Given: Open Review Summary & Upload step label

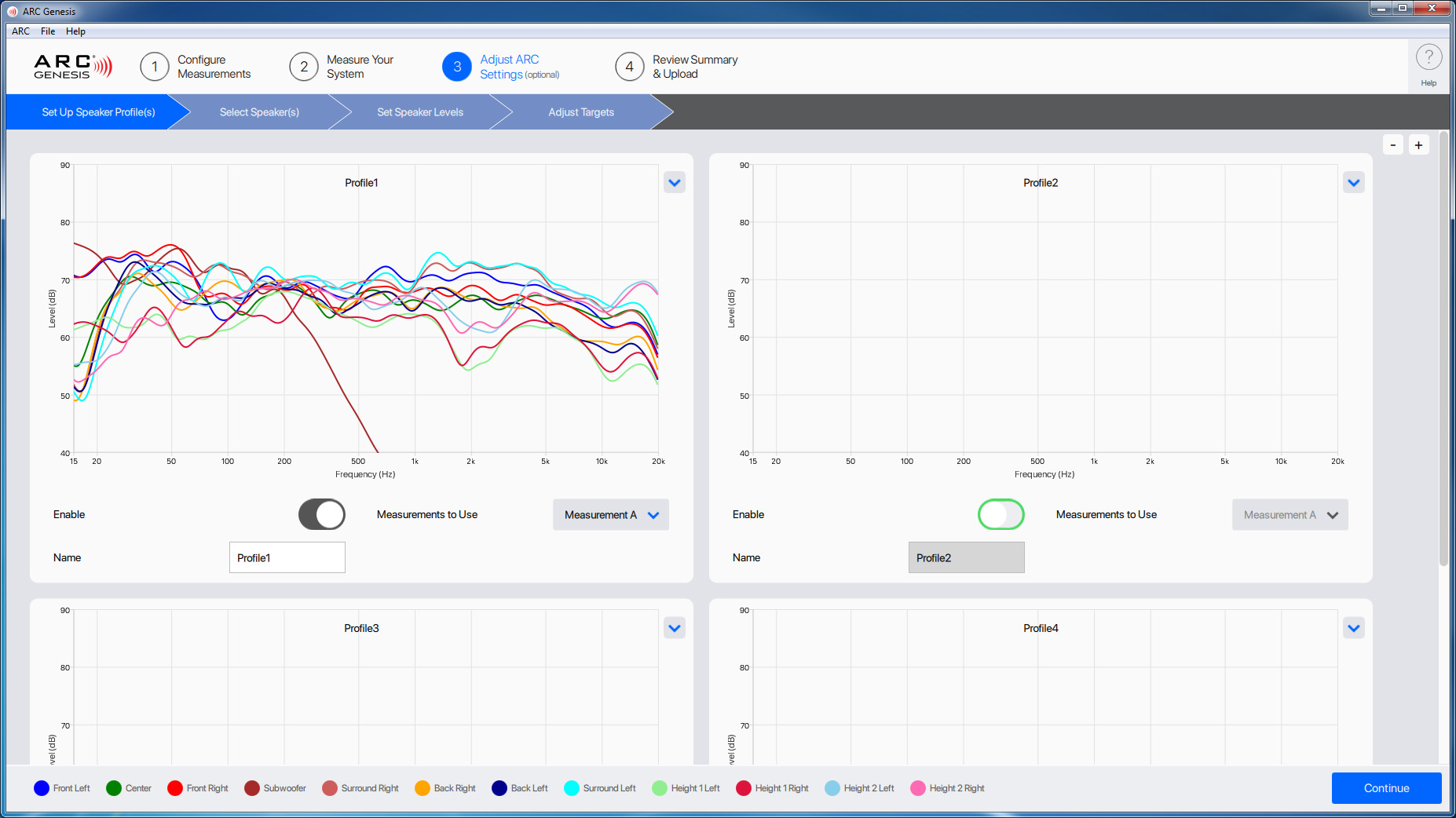Looking at the screenshot, I should (x=695, y=67).
